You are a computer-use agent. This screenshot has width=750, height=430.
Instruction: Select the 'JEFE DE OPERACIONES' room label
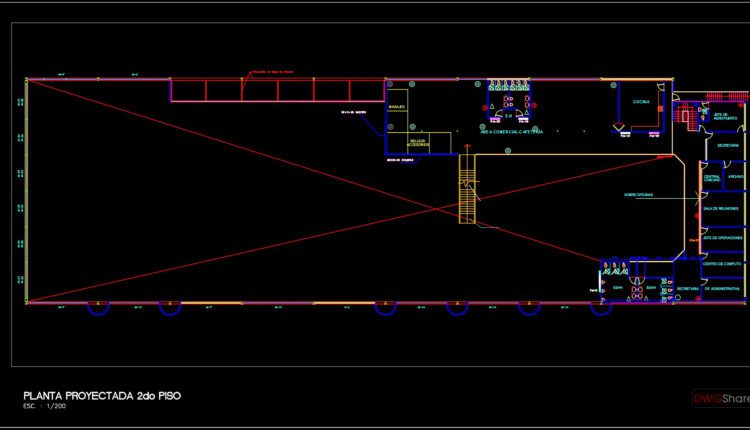[722, 238]
